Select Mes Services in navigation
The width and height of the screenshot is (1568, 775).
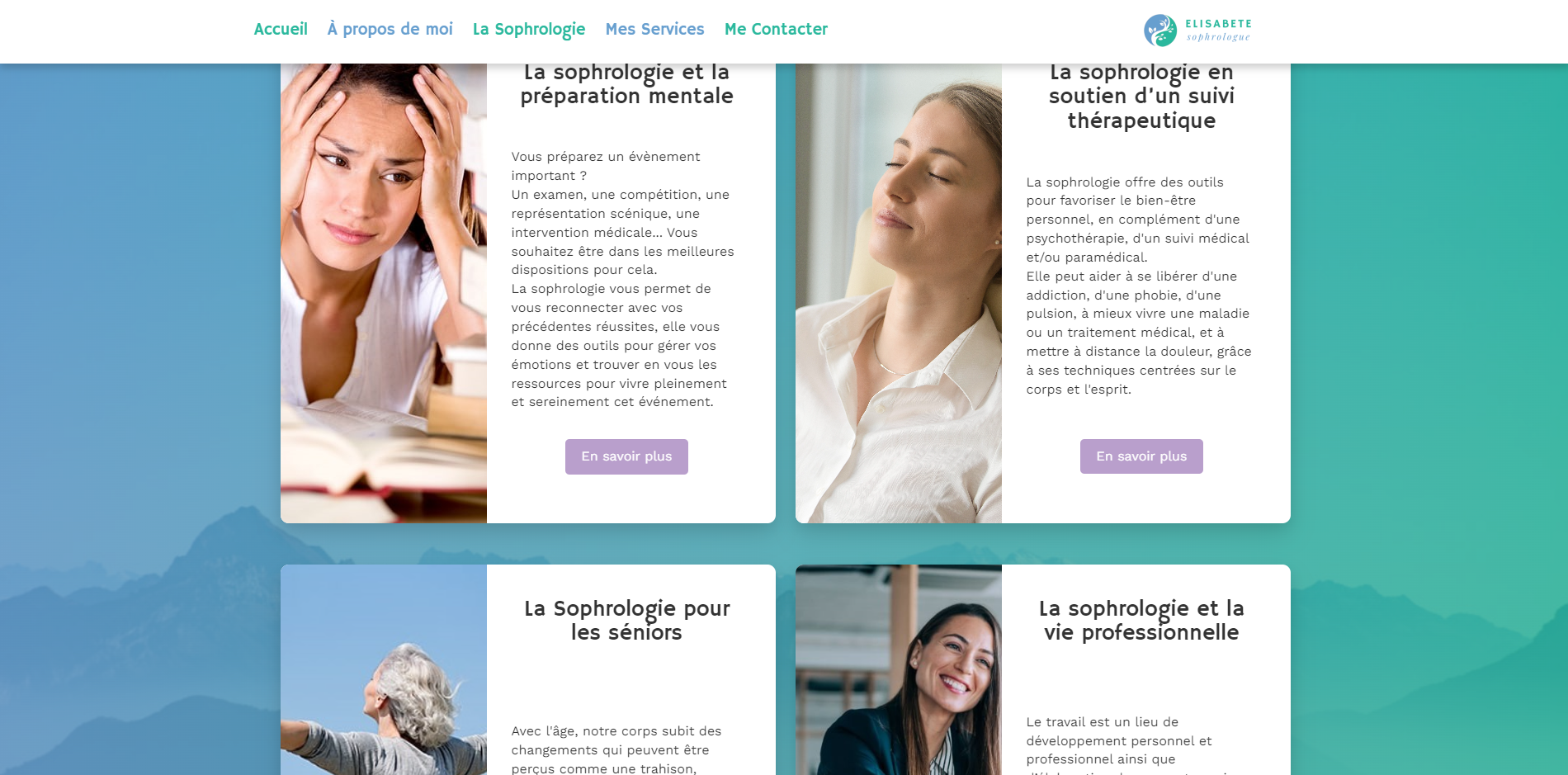coord(655,29)
